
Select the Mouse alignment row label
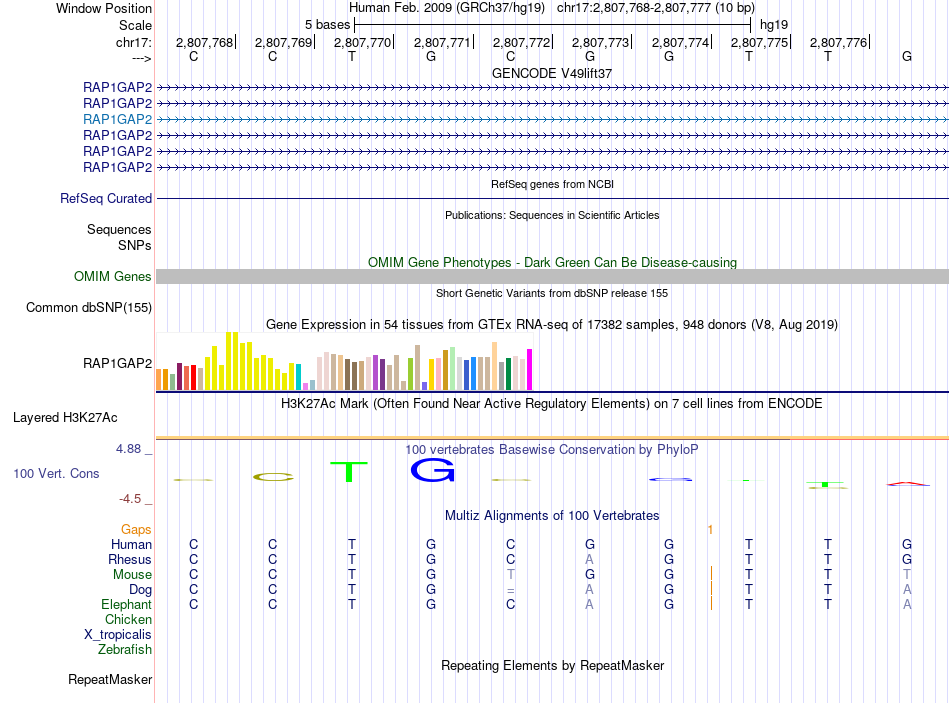click(132, 575)
